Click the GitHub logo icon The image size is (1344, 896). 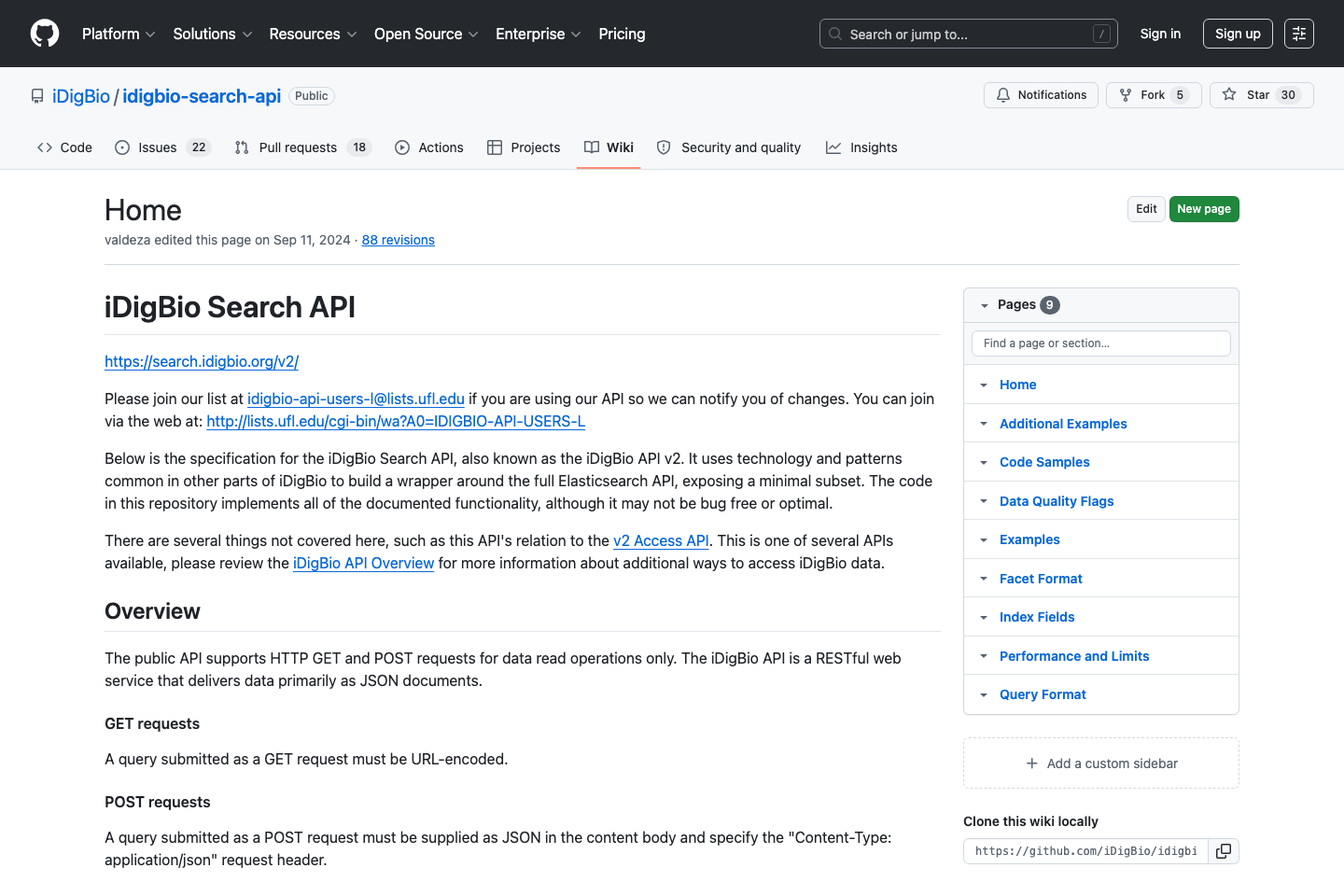click(x=44, y=34)
